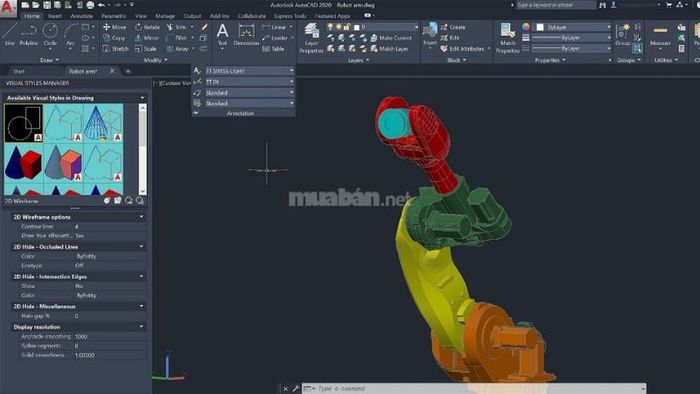Open Layer Properties manager
This screenshot has height=394, width=700.
311,38
